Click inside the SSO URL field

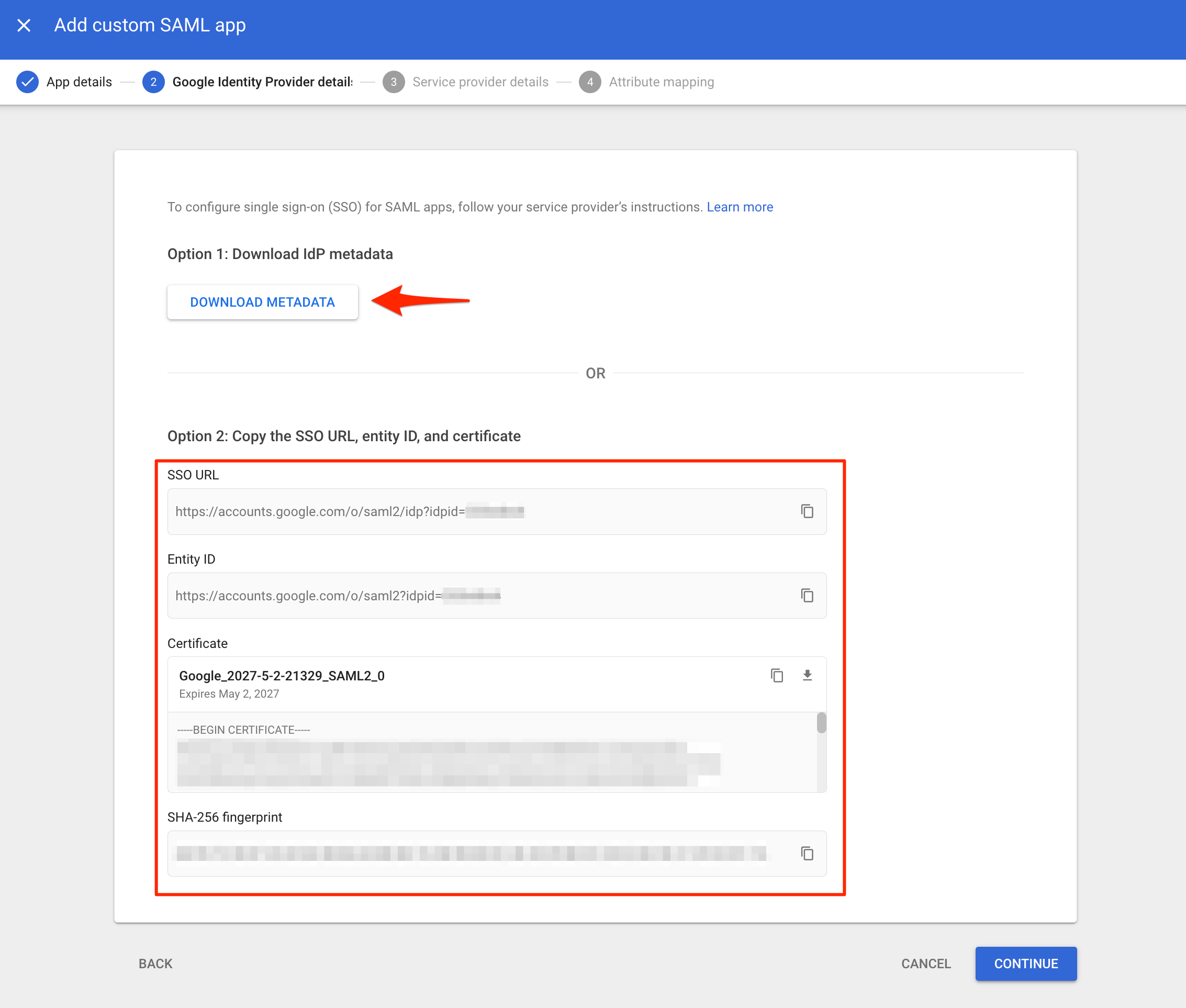[x=497, y=511]
